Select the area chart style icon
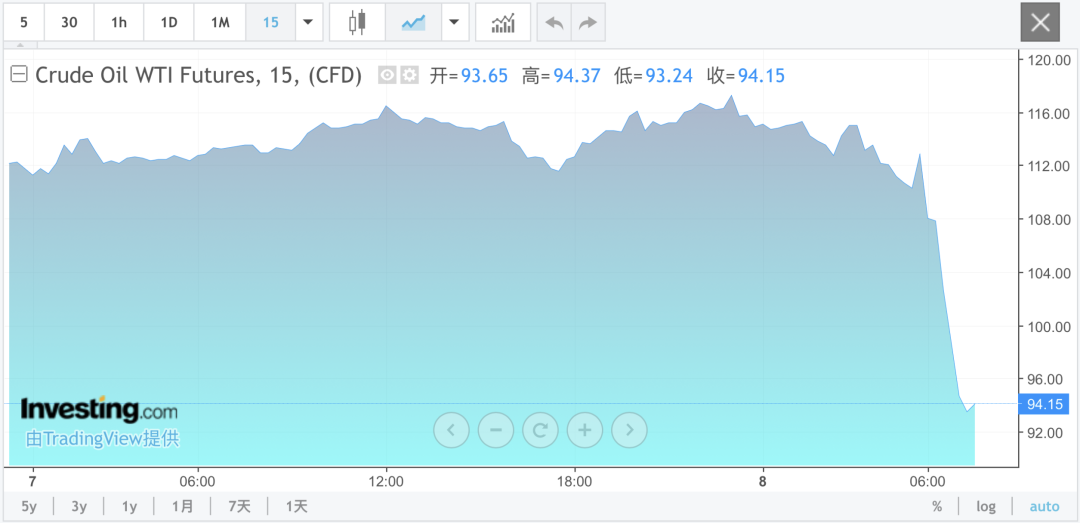The image size is (1080, 523). 412,22
